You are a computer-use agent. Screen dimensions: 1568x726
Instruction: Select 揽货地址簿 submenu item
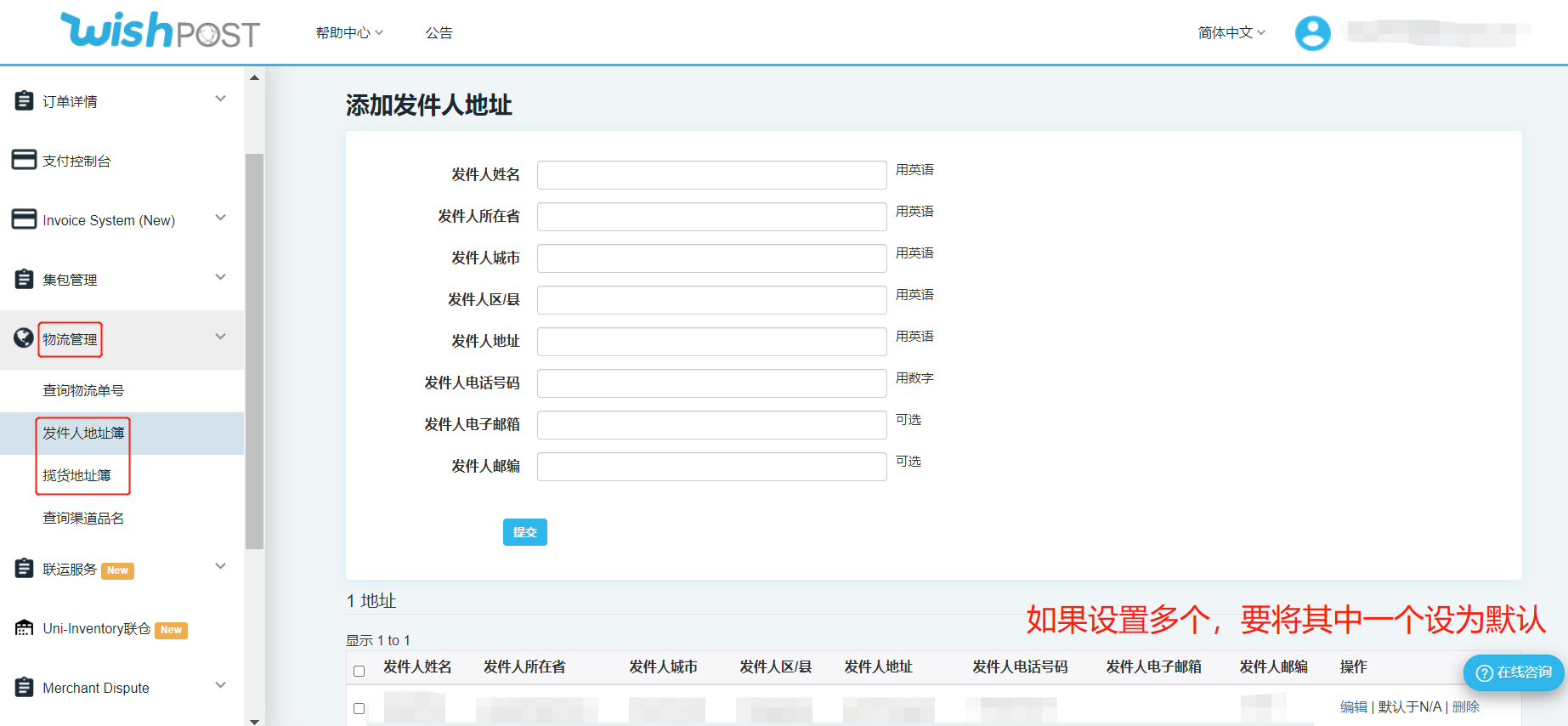(x=76, y=475)
